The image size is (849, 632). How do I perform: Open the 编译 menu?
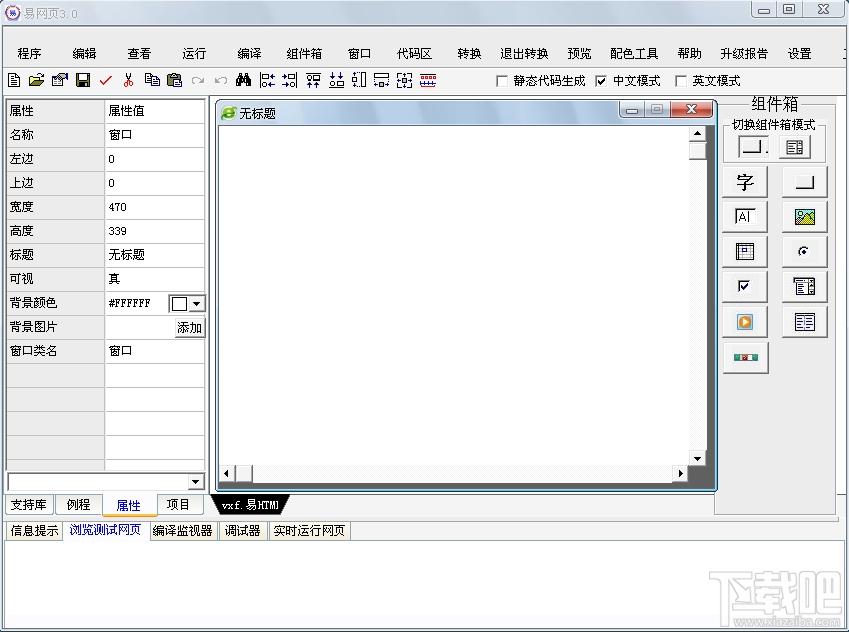click(249, 54)
